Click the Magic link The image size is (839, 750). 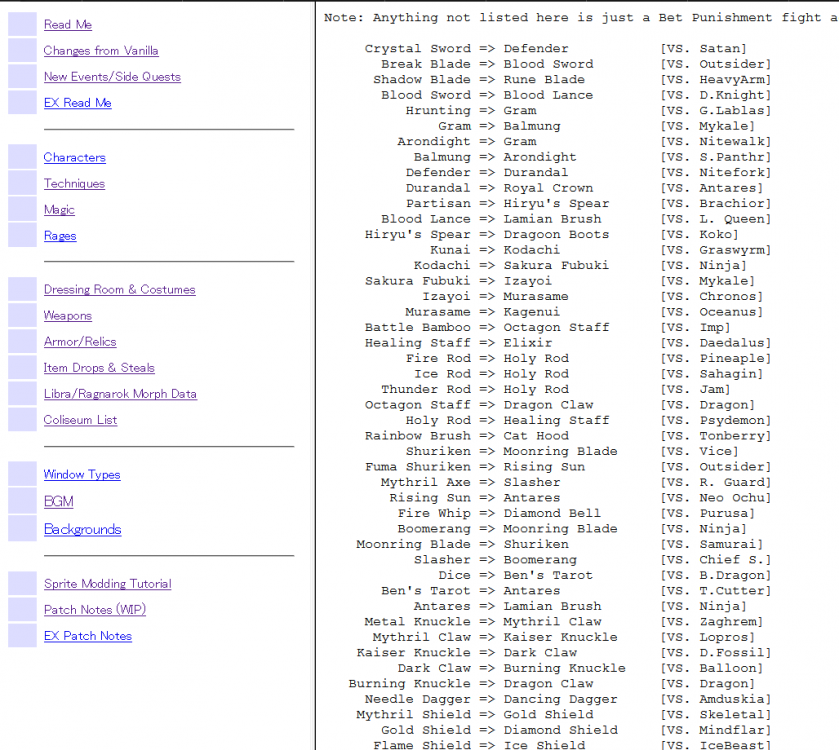pyautogui.click(x=59, y=210)
